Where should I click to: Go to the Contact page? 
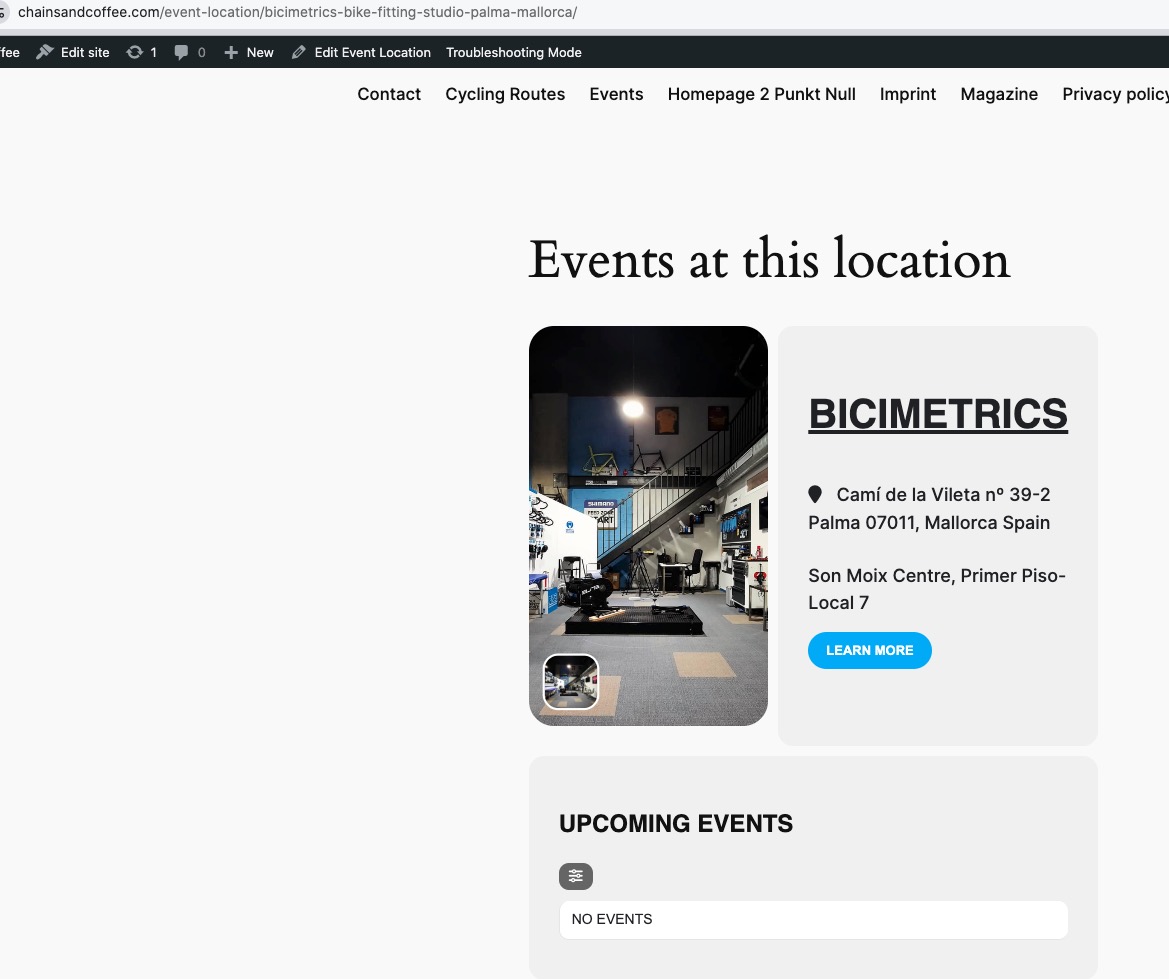tap(389, 94)
